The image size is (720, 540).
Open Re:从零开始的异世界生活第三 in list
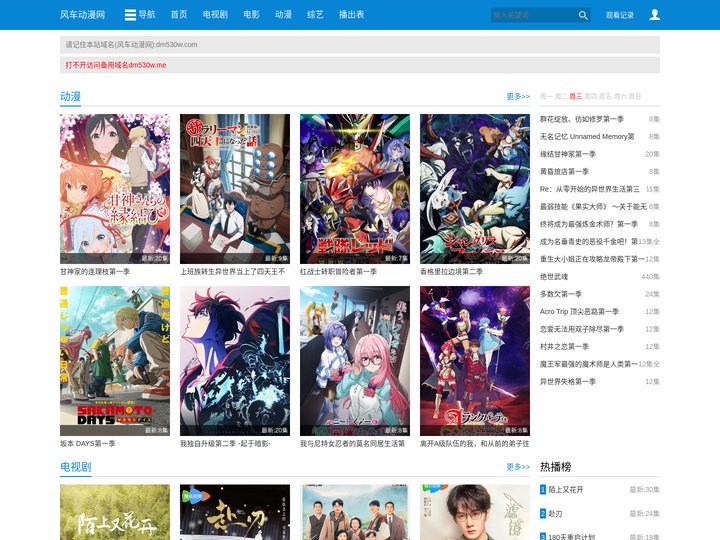point(590,189)
